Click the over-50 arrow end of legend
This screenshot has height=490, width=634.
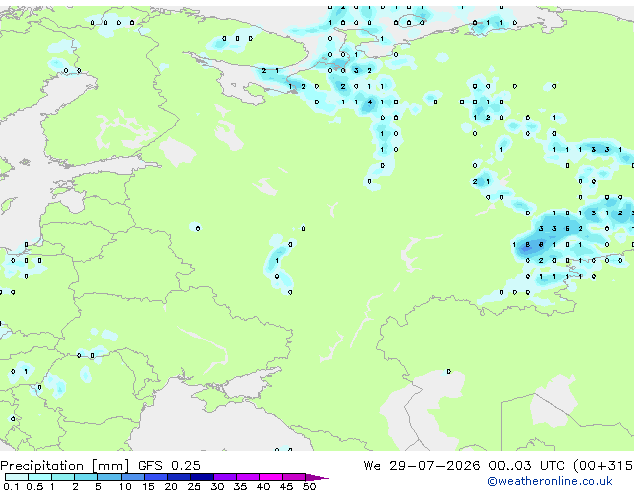click(317, 477)
